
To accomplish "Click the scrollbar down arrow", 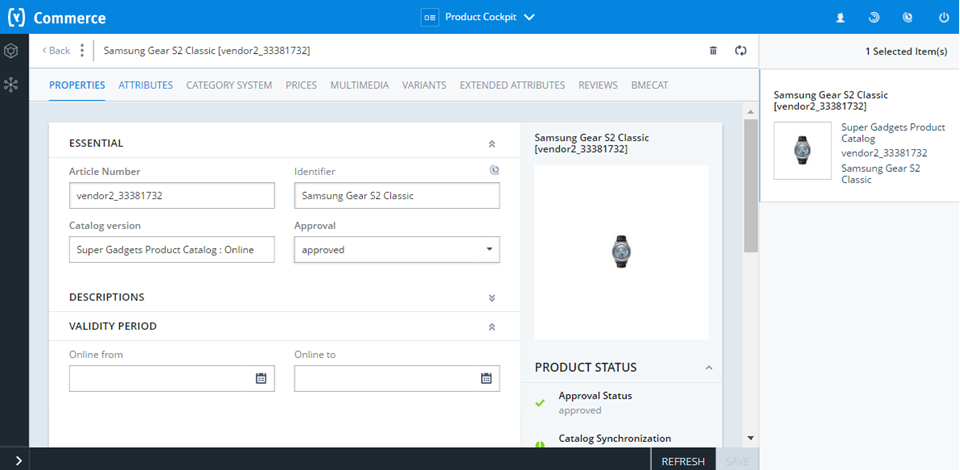I will 751,438.
